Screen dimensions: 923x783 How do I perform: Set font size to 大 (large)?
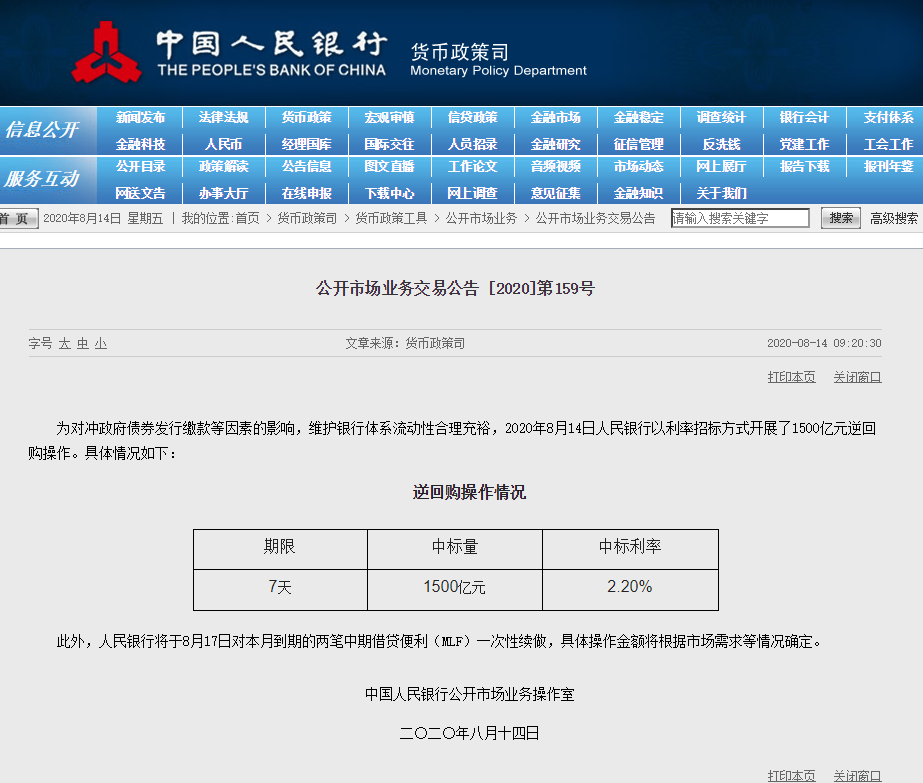coord(65,344)
